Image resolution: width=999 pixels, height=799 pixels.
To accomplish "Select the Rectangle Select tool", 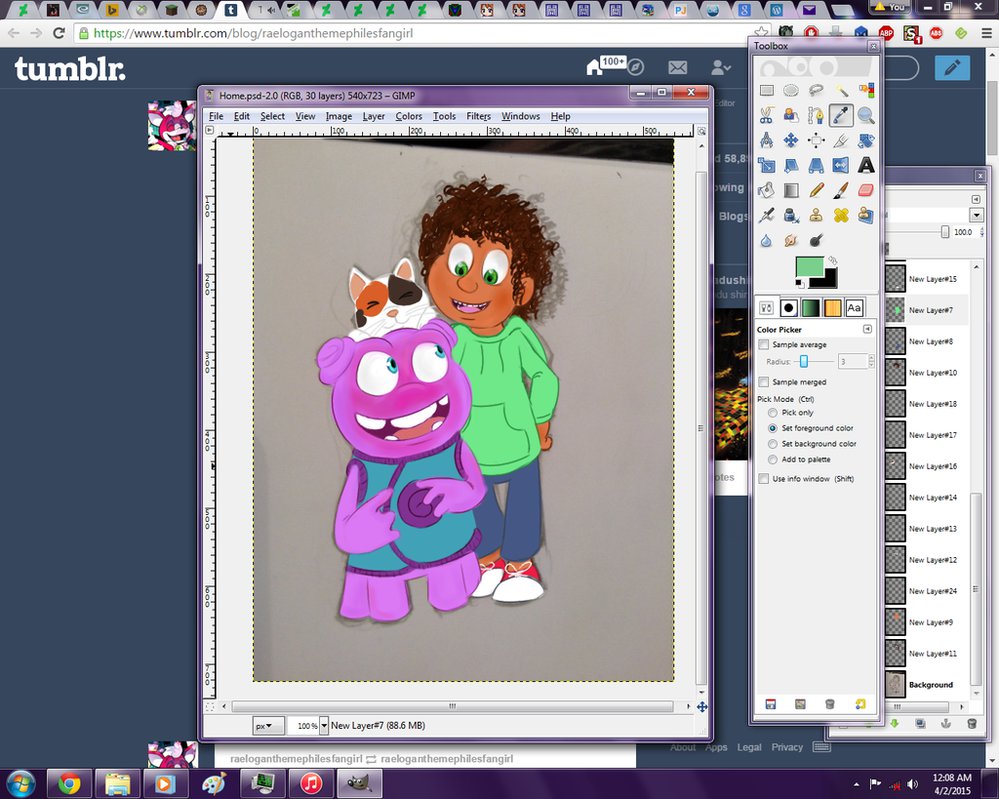I will click(x=767, y=91).
